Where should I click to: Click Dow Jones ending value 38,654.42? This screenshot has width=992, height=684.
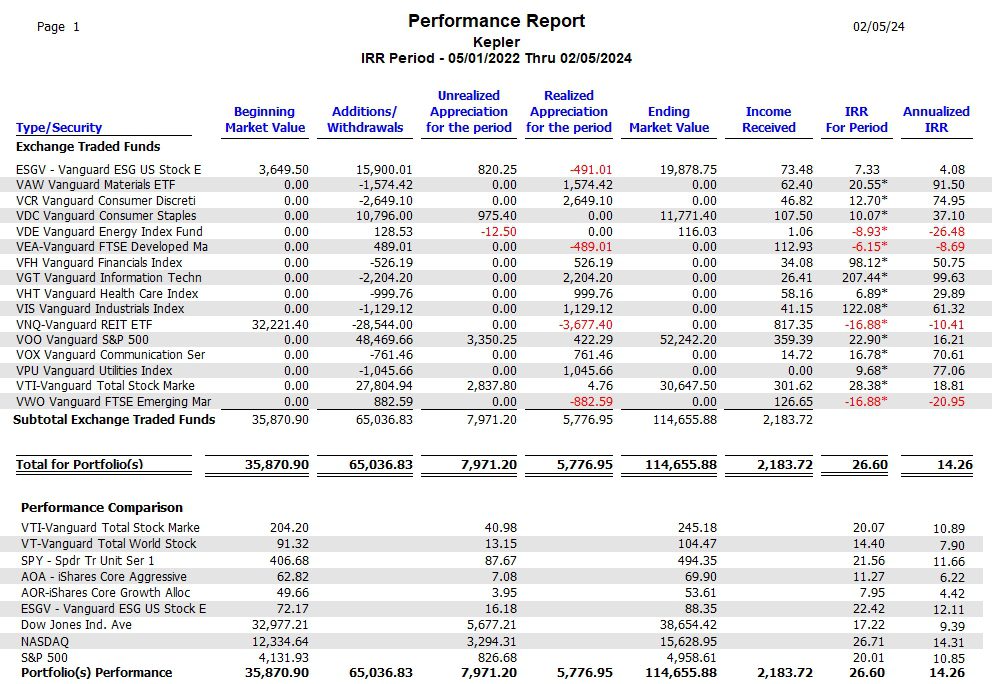(688, 625)
